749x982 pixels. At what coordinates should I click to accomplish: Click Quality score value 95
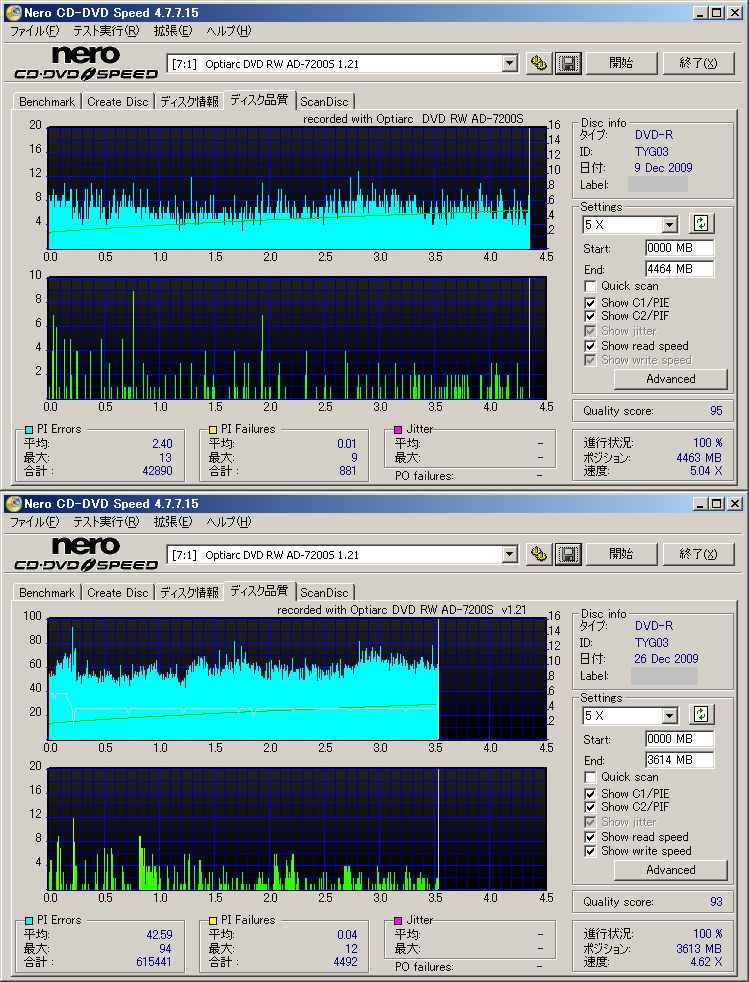[x=716, y=411]
